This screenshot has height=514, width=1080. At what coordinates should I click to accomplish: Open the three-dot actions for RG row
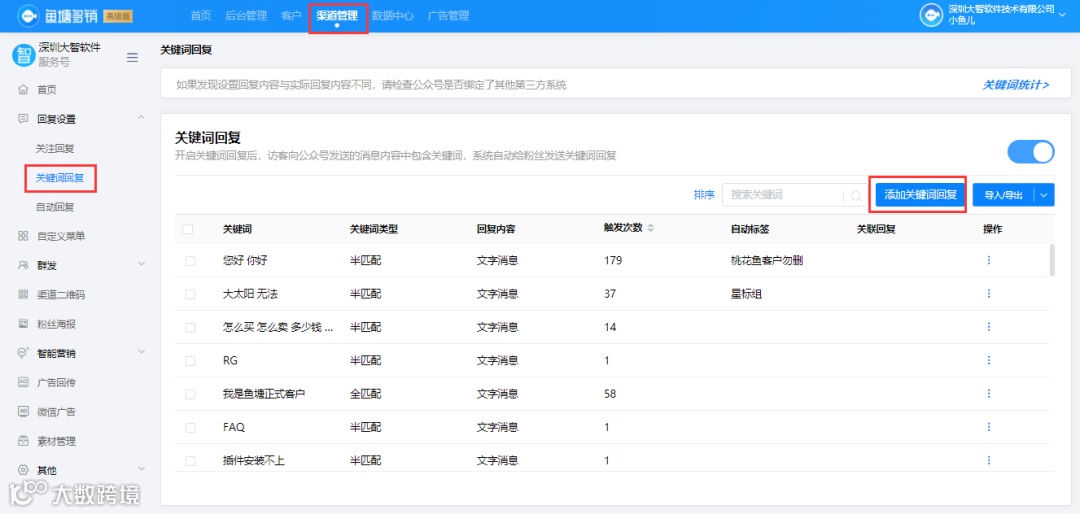pos(988,360)
